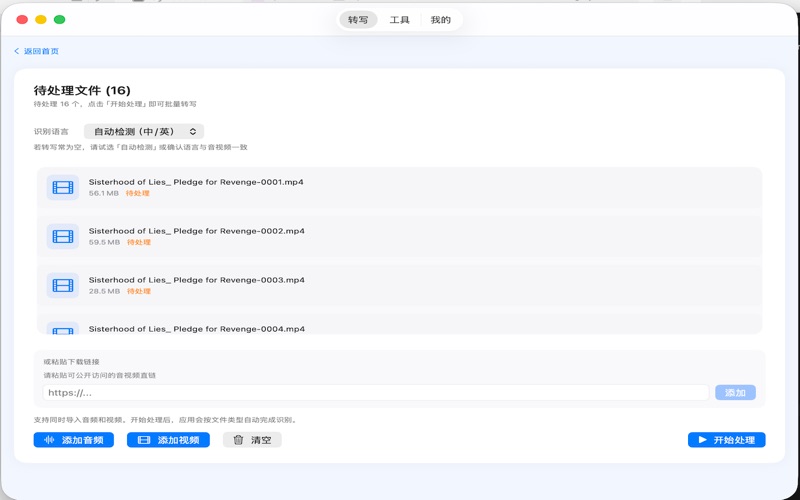Go back via 返回首页 link
800x500 pixels.
pos(37,51)
